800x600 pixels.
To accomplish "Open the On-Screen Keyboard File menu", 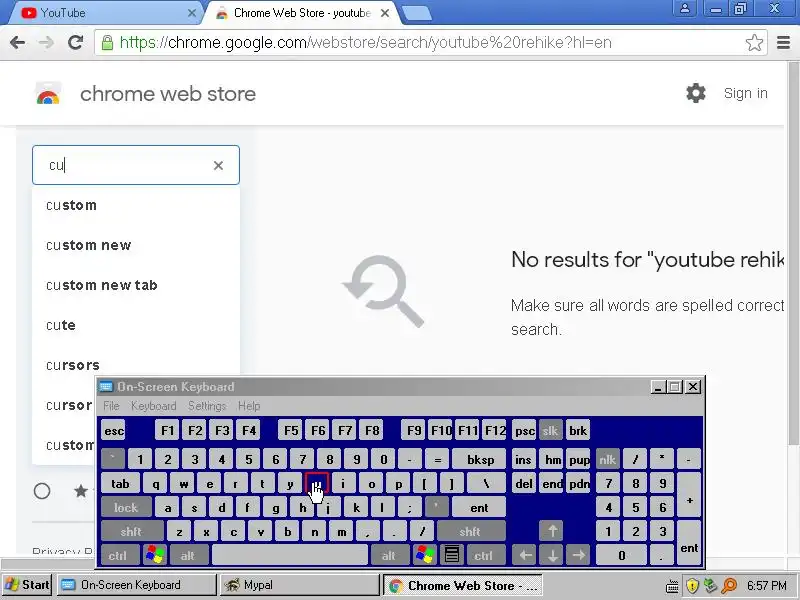I will pos(111,406).
